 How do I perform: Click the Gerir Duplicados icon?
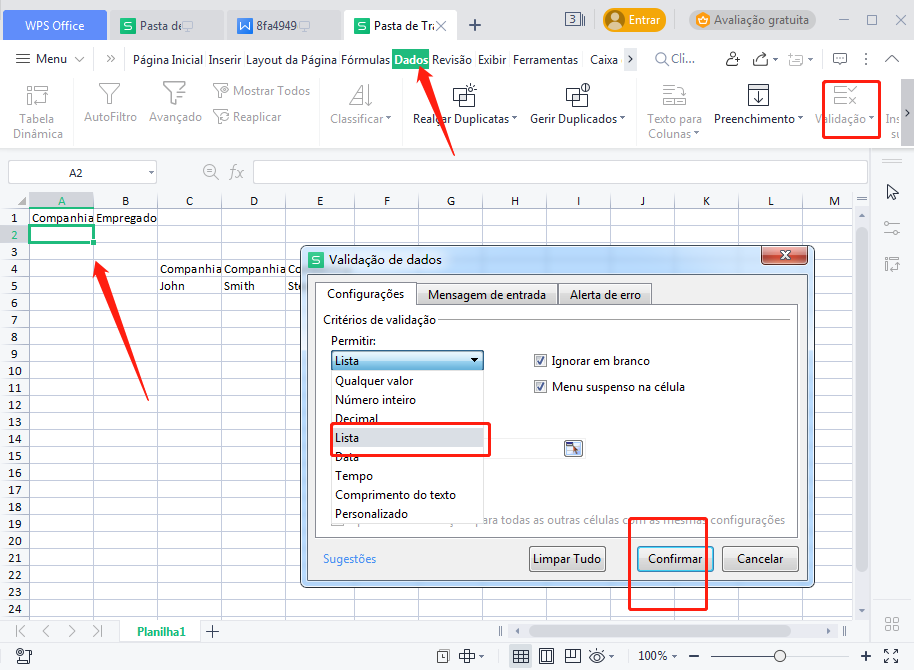tap(577, 96)
